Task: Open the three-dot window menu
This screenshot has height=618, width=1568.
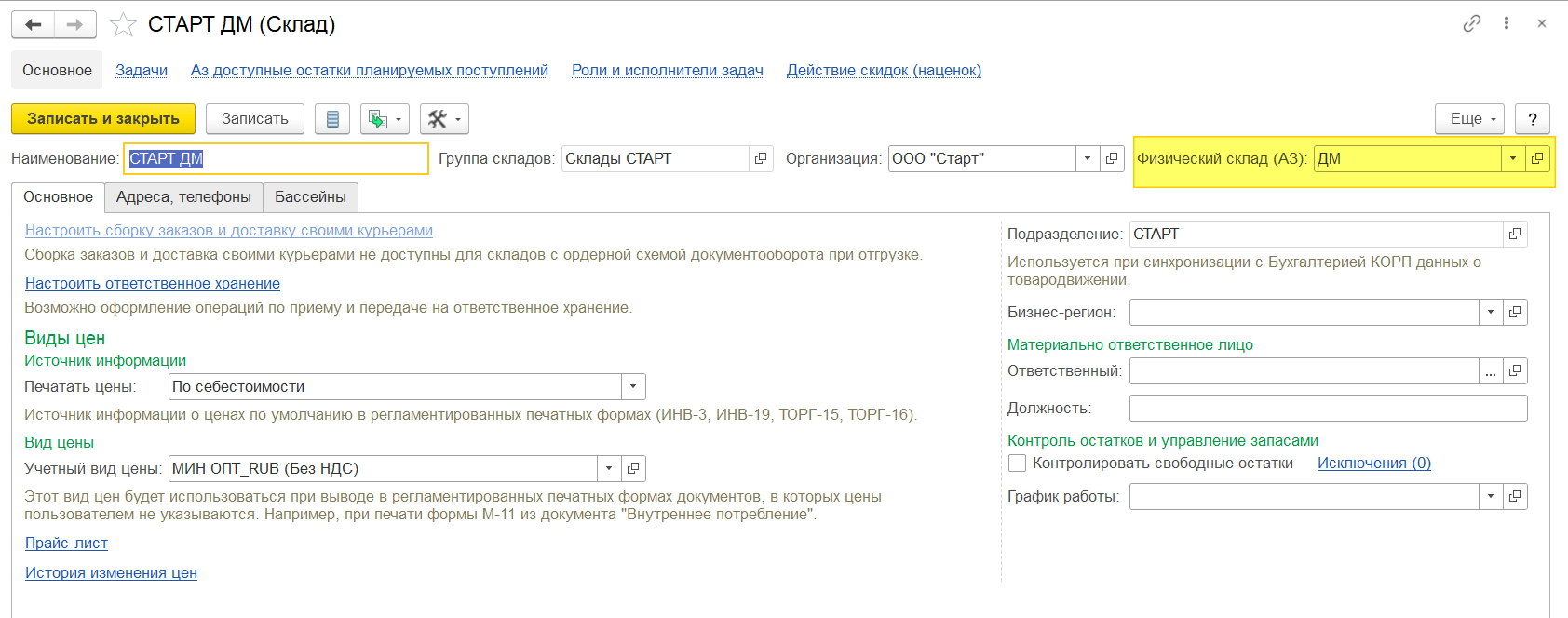Action: (1507, 23)
